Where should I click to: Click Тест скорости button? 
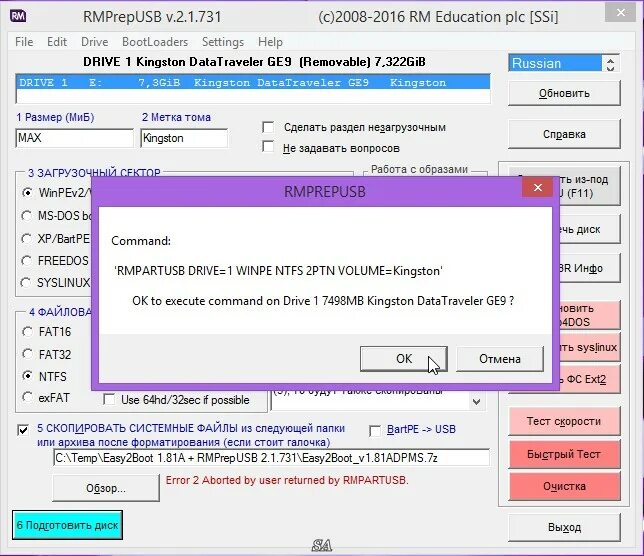[x=564, y=421]
